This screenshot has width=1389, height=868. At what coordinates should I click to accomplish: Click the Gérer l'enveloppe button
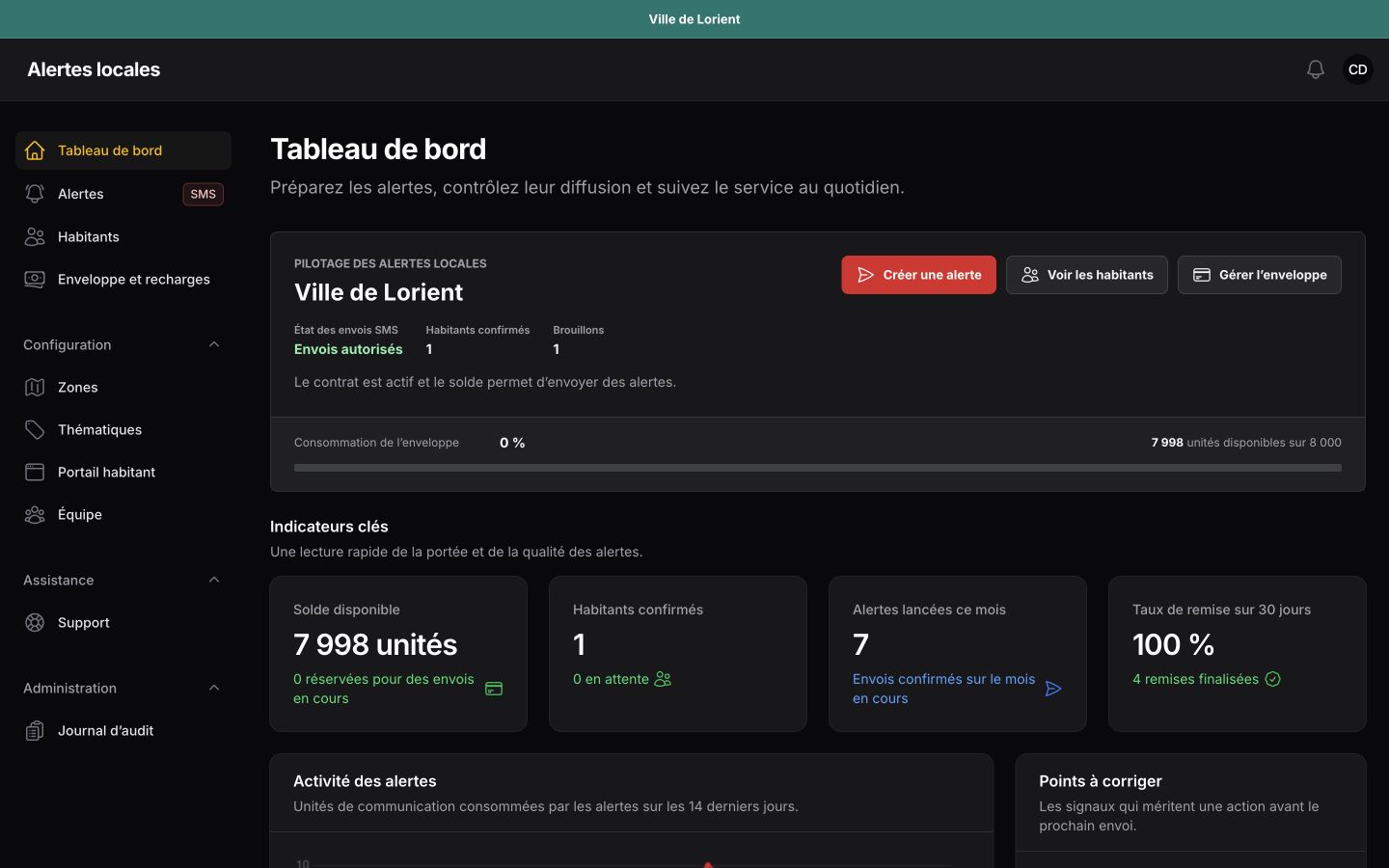tap(1260, 275)
